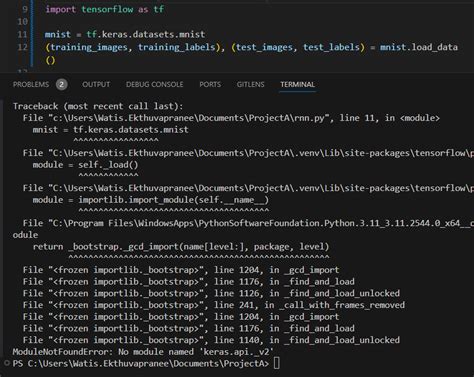474x377 pixels.
Task: Click 'mnist.load_data' call in editor
Action: (x=419, y=47)
